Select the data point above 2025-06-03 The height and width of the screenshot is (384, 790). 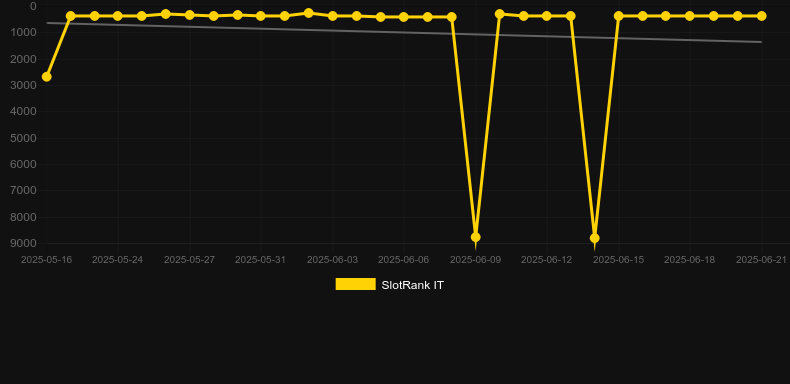(333, 16)
